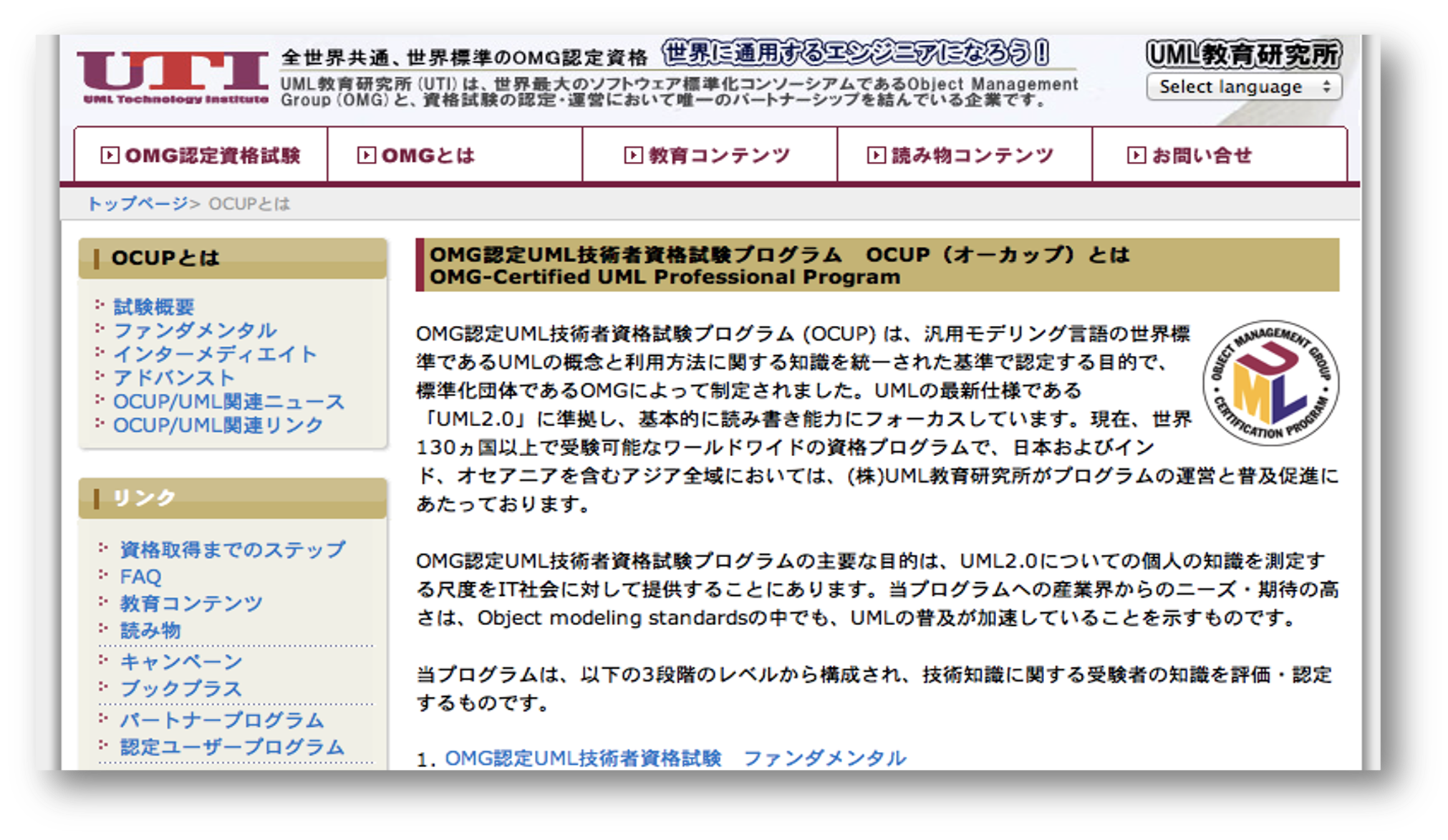This screenshot has height=840, width=1448.
Task: Open パートナープログラム sidebar link
Action: [222, 720]
